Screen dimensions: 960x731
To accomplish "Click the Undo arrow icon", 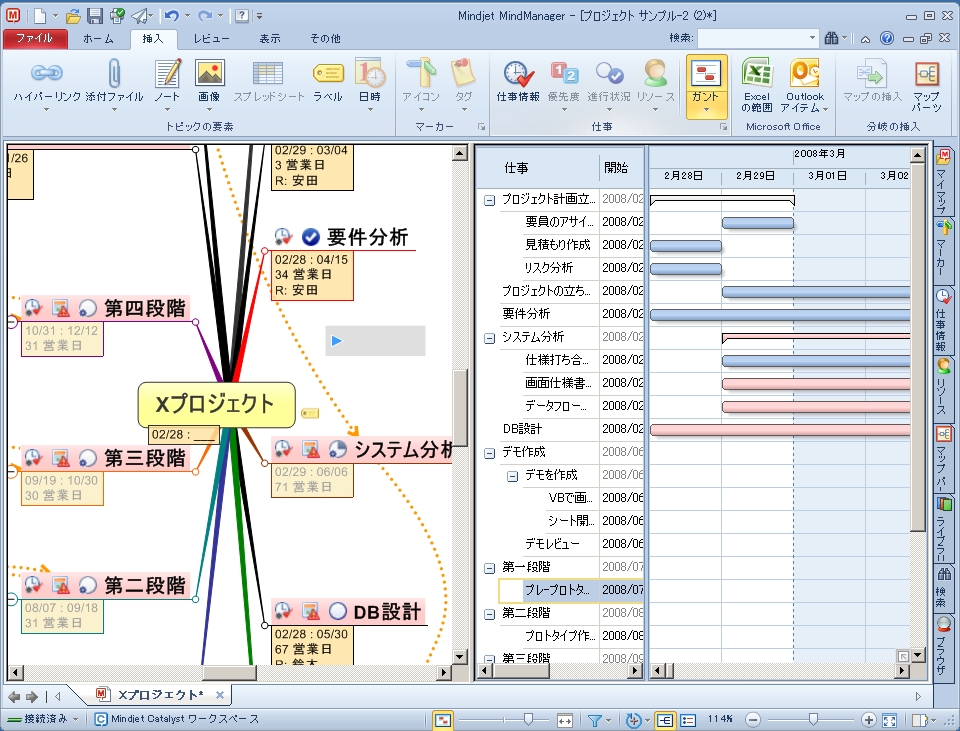I will point(171,16).
